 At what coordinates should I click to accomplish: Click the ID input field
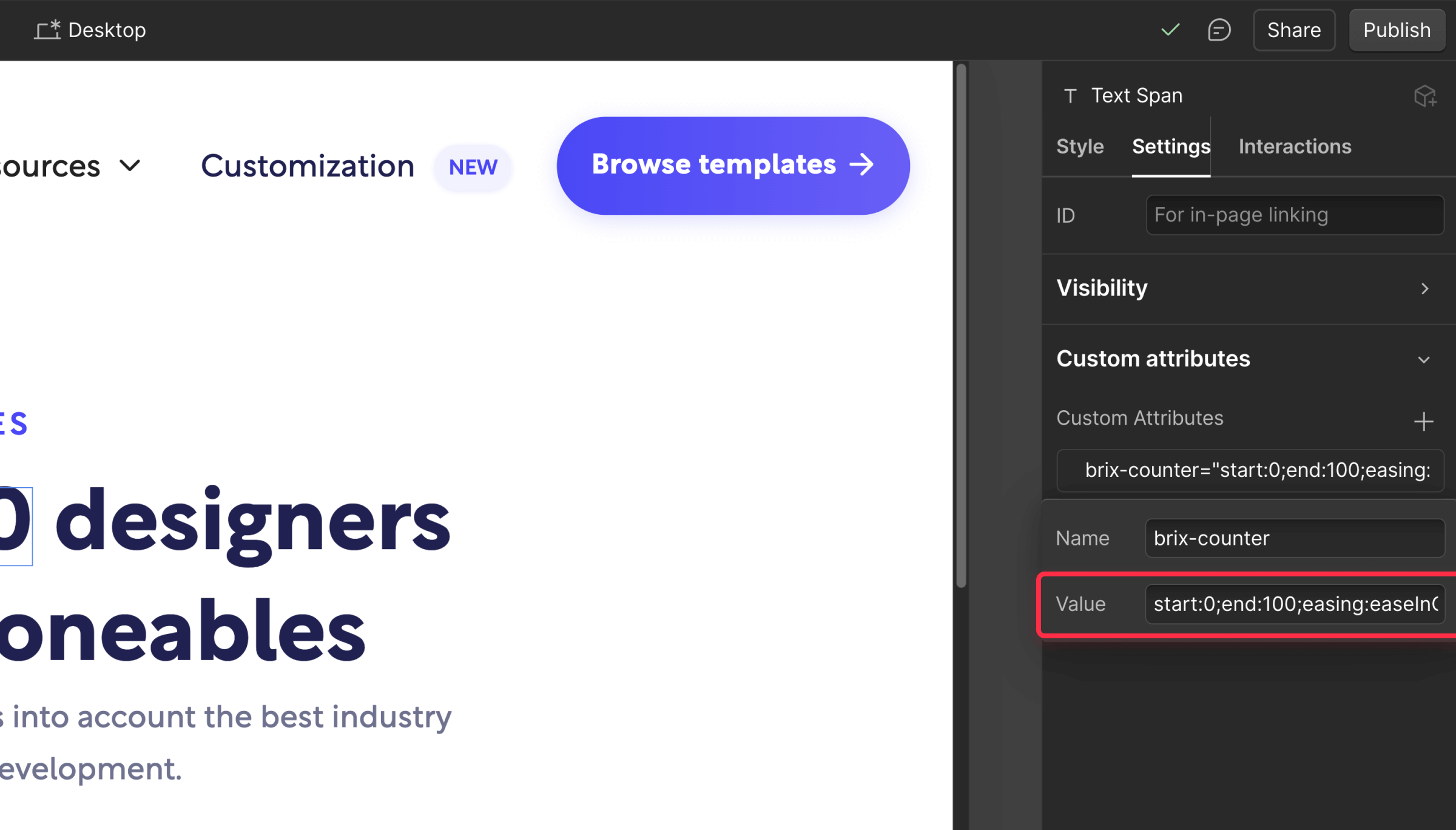[1295, 215]
